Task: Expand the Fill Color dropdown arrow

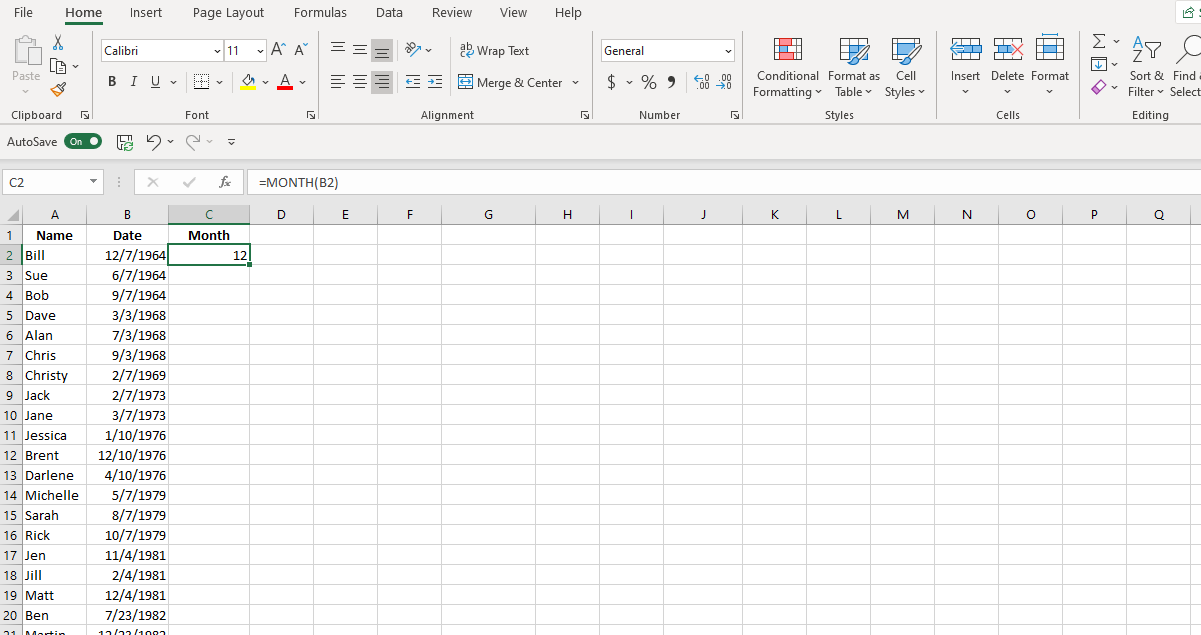Action: (x=265, y=82)
